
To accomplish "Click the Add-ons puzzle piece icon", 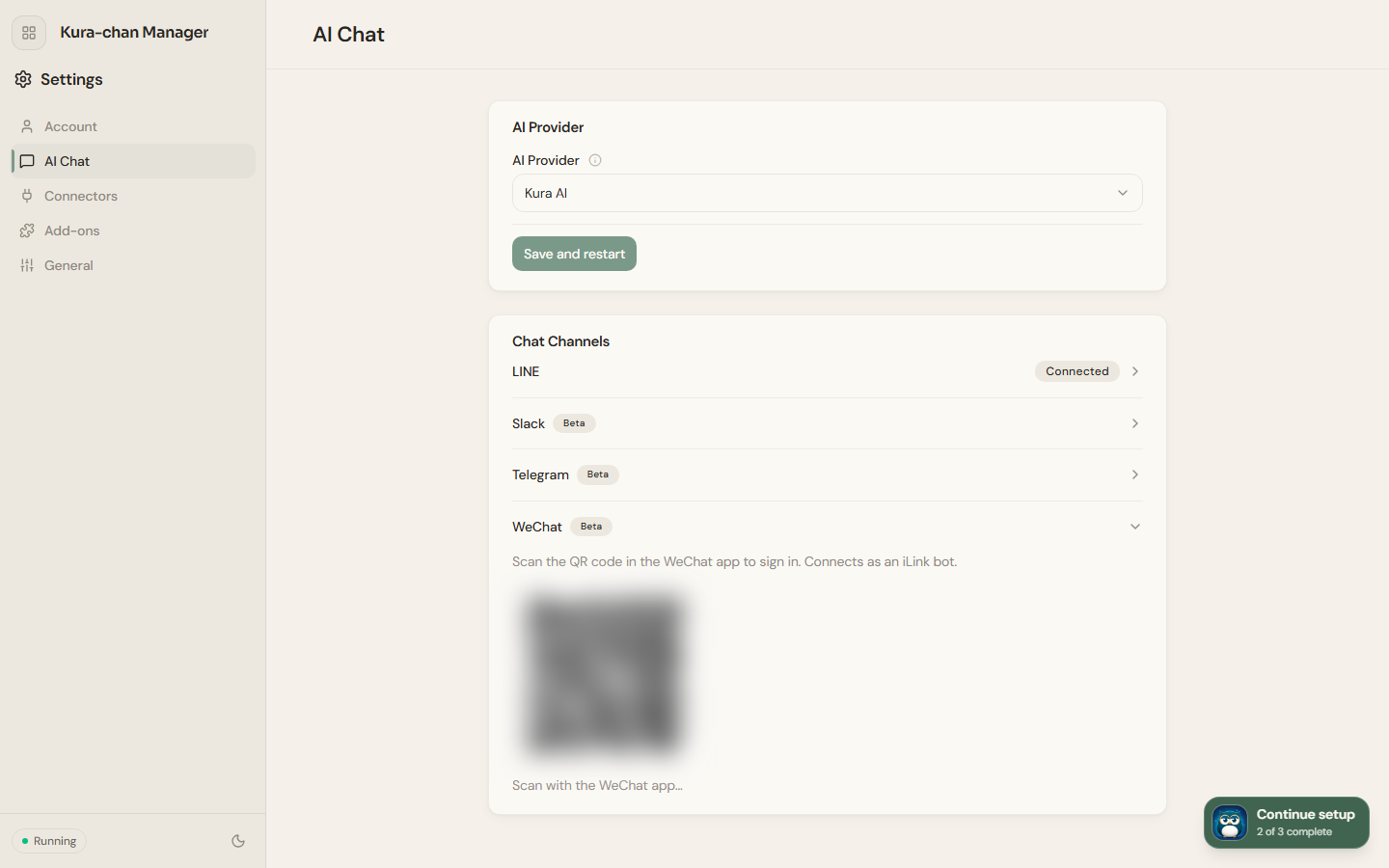I will [27, 231].
